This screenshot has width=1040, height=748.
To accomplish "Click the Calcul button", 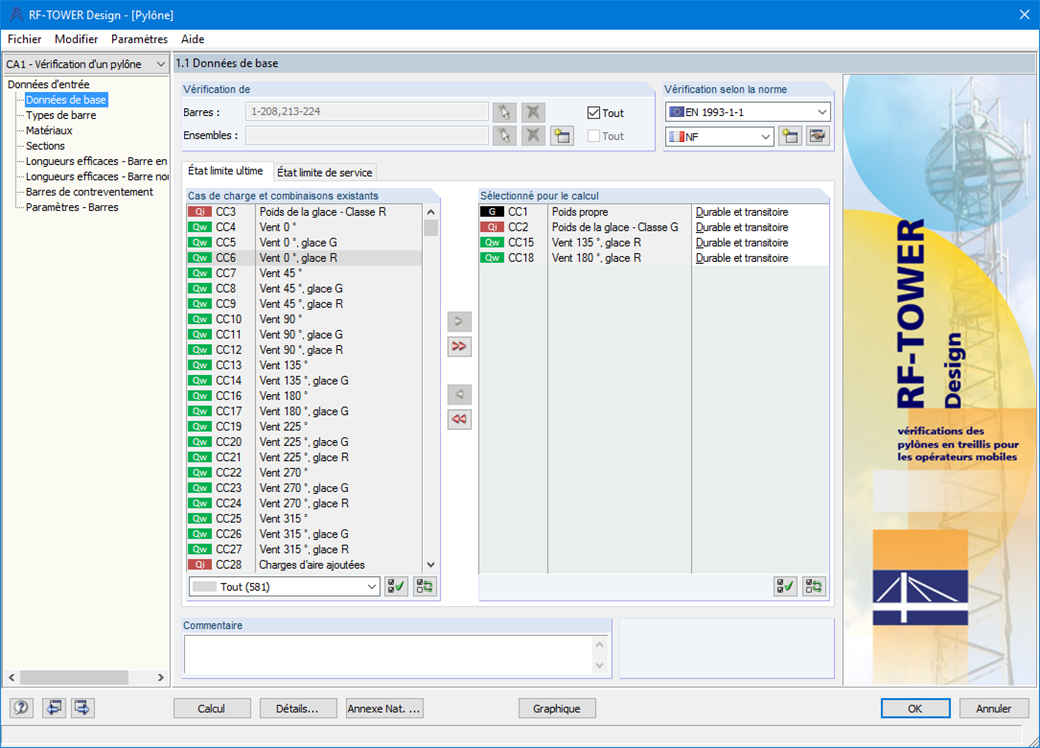I will [x=212, y=708].
